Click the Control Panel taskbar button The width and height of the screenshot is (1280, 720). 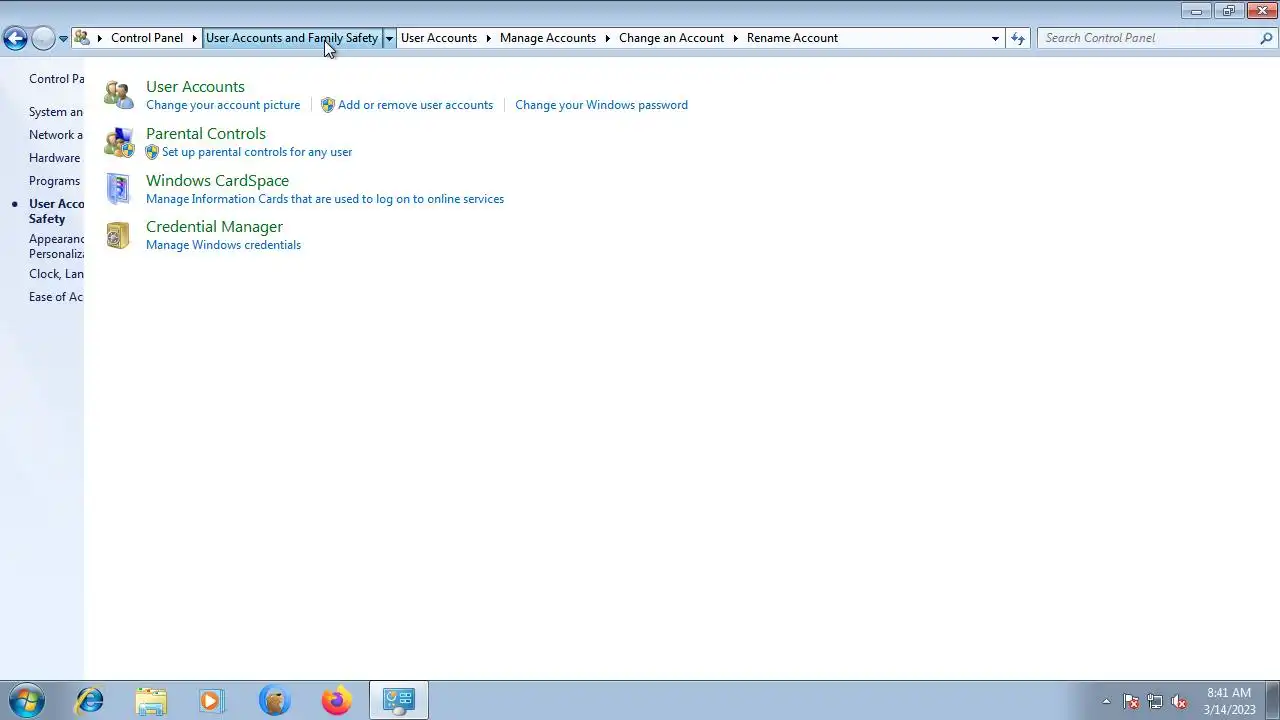[399, 700]
